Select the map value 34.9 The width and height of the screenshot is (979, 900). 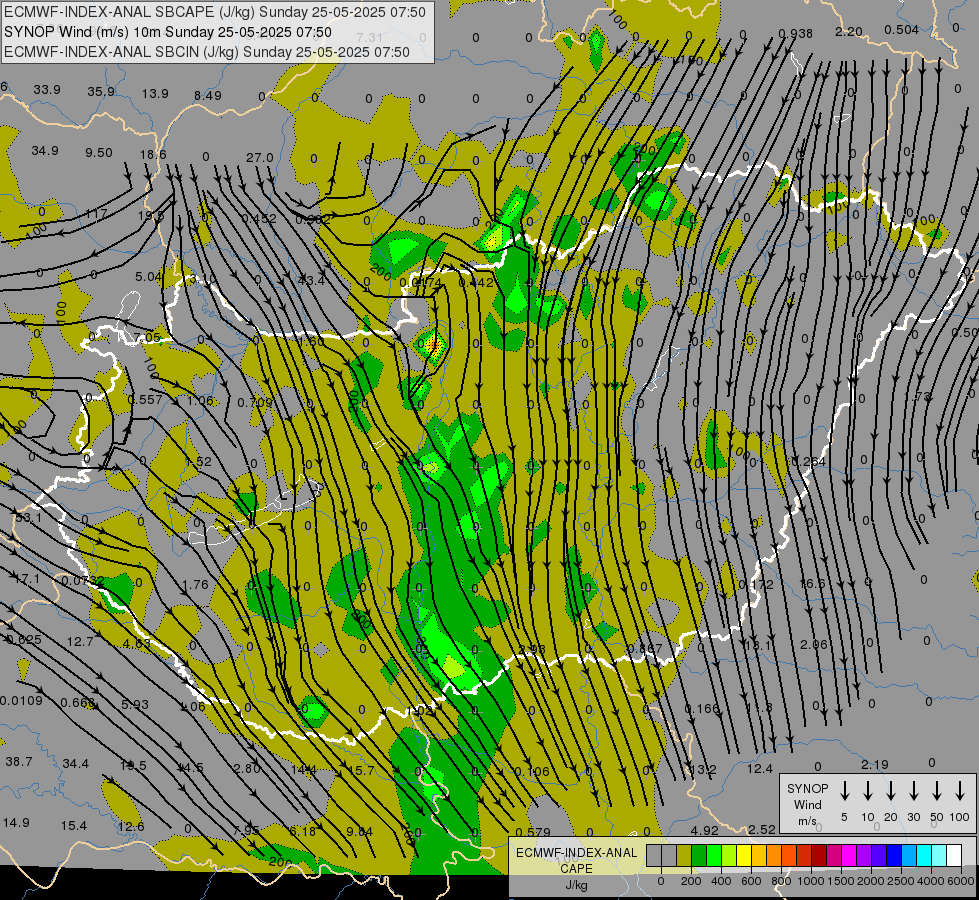click(x=45, y=151)
